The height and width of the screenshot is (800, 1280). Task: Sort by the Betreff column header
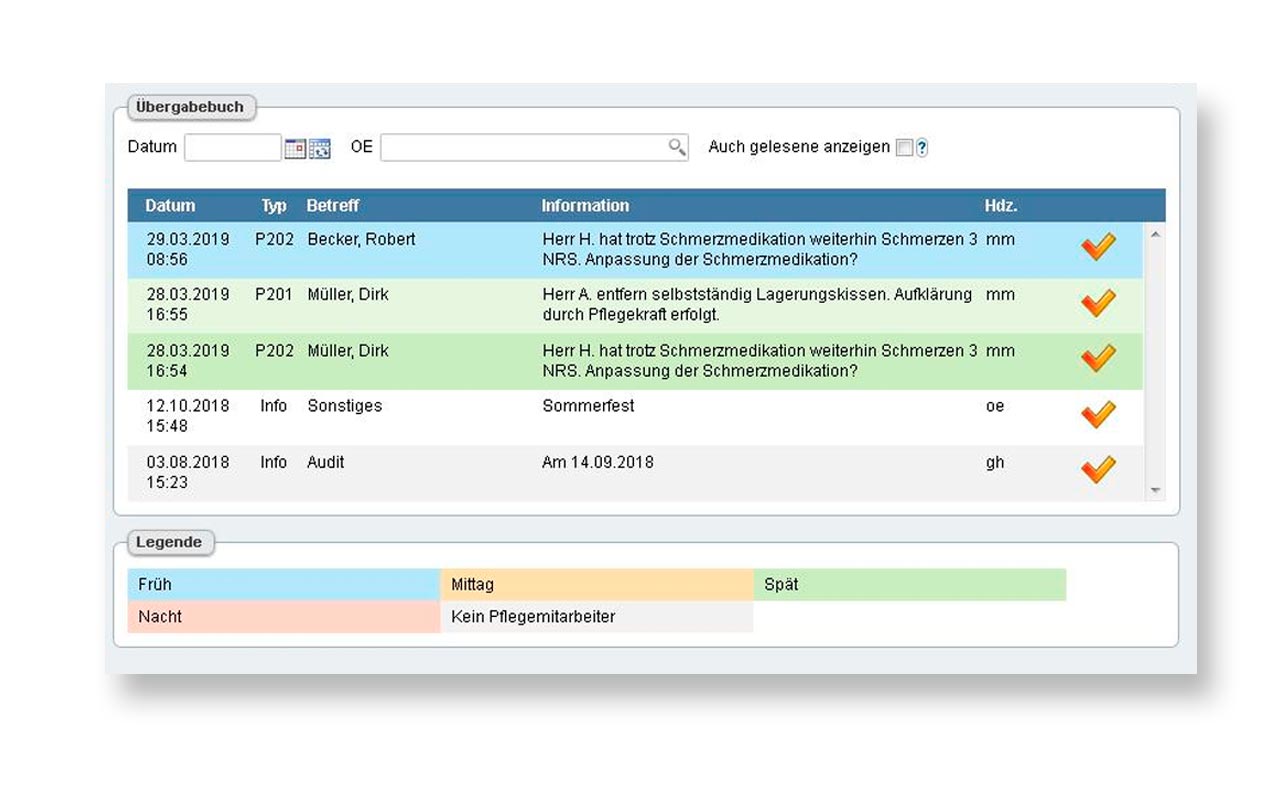(332, 206)
